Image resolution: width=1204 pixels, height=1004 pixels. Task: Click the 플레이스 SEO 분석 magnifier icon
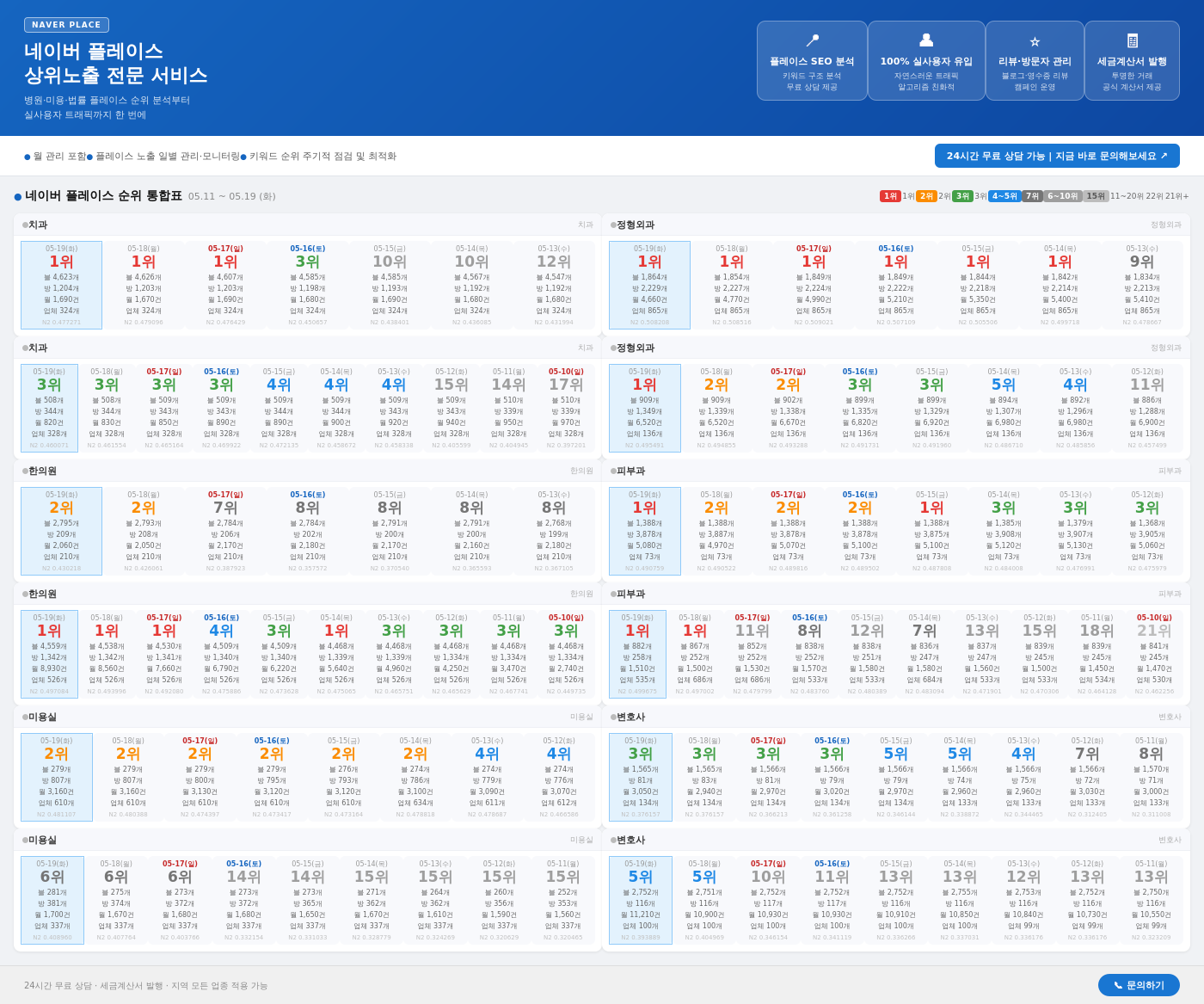point(812,40)
